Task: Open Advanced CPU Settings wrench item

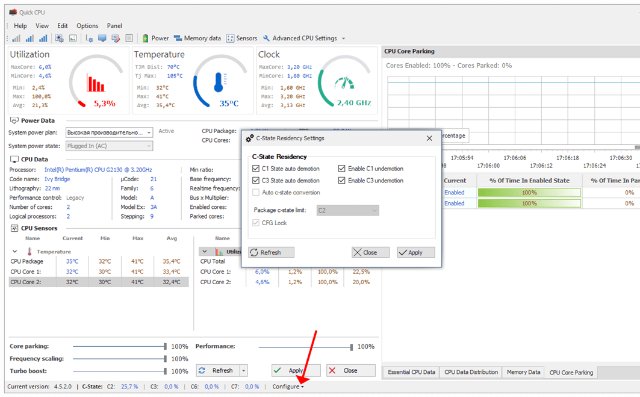Action: (300, 38)
